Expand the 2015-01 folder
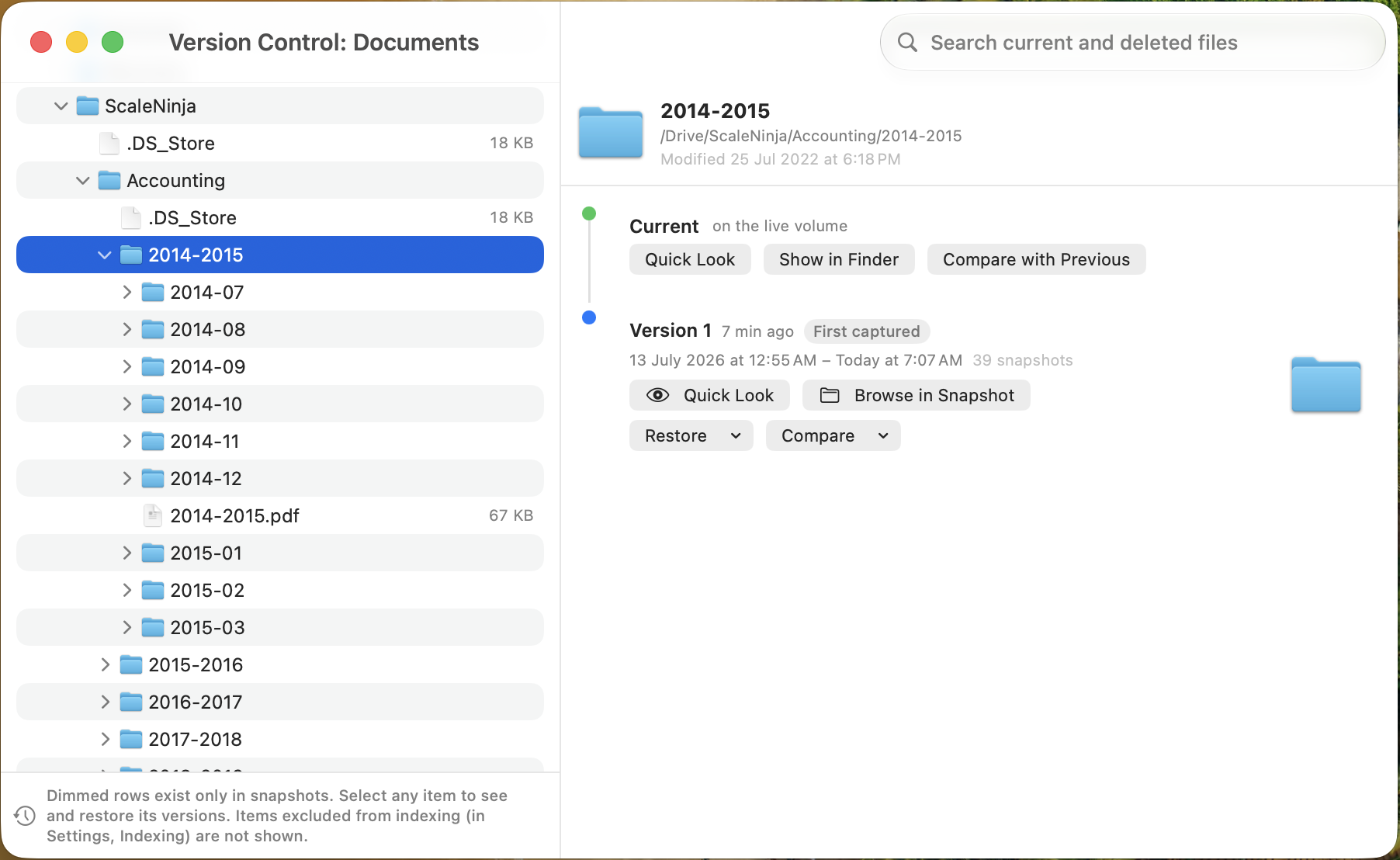 point(126,553)
